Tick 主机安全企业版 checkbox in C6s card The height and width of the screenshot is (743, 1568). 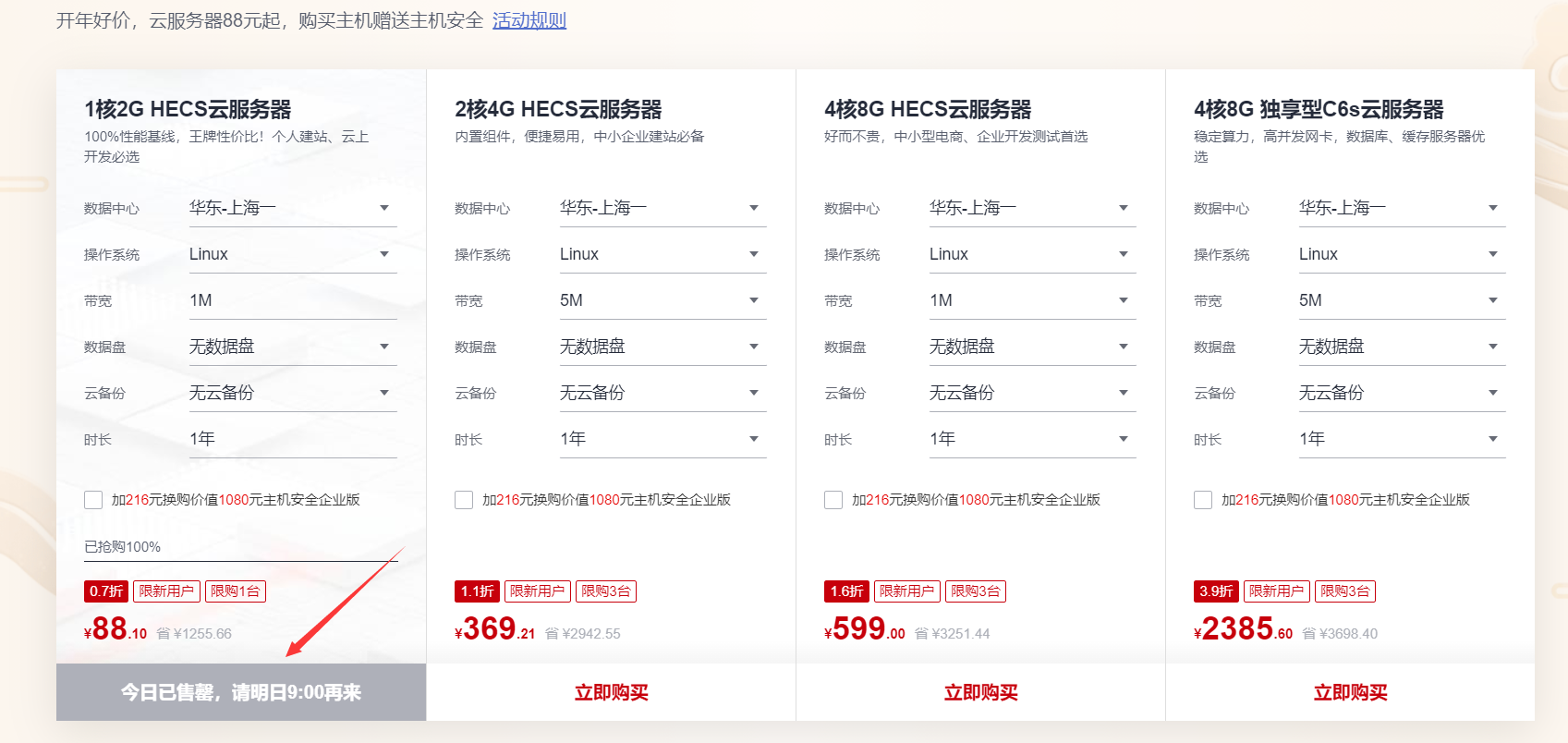pos(1203,500)
